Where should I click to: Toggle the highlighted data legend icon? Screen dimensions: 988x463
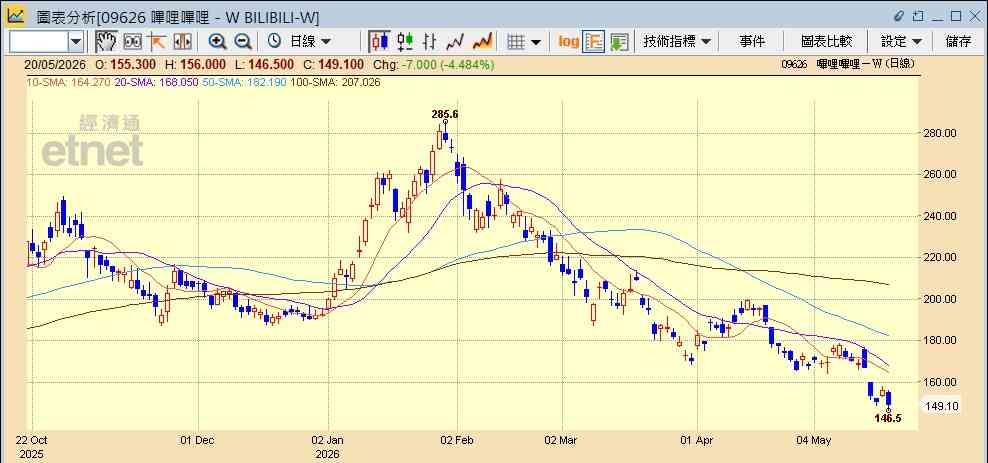594,42
